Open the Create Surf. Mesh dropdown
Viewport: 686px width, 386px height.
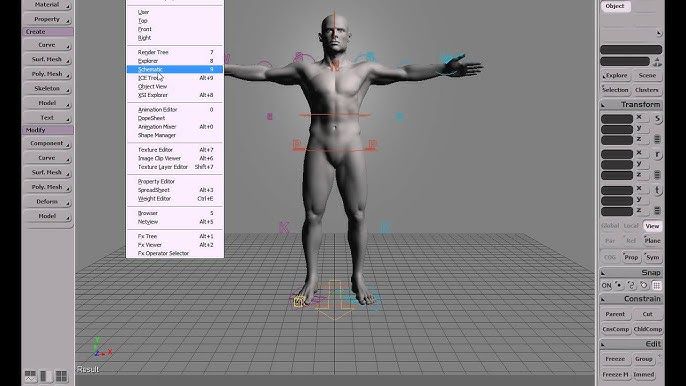[x=47, y=60]
